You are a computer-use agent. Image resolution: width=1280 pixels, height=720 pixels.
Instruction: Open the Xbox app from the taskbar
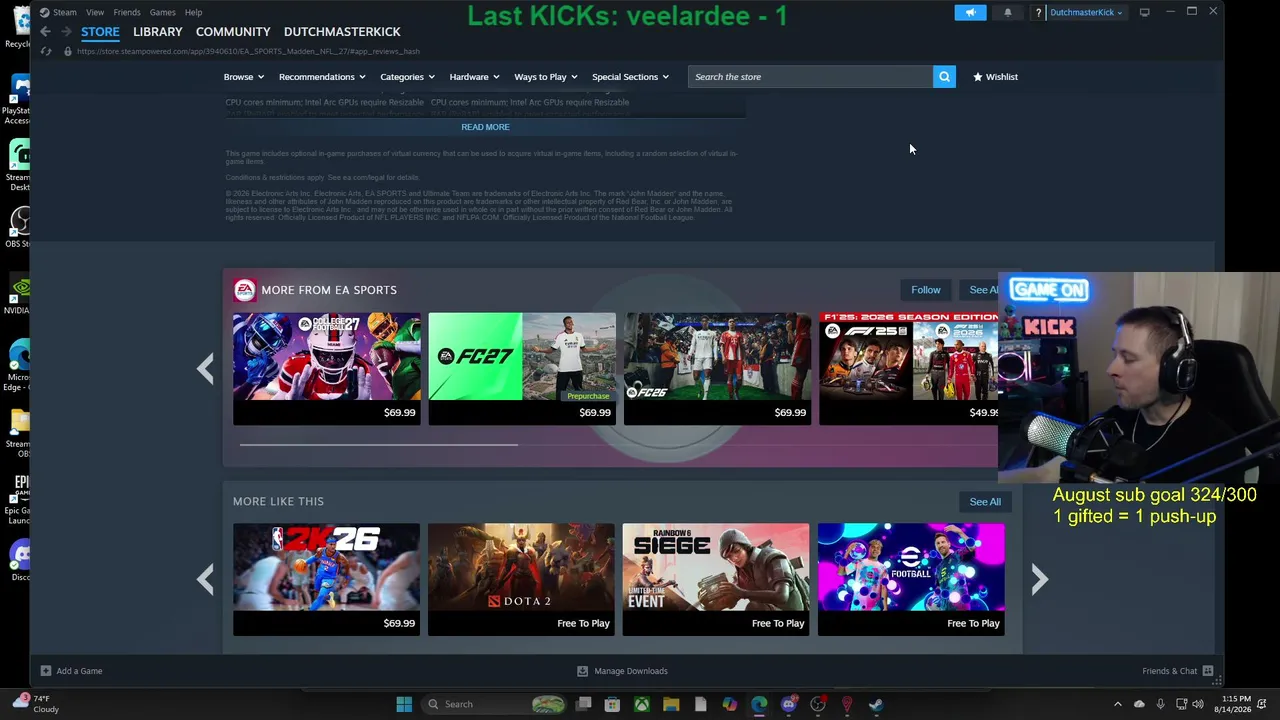pyautogui.click(x=642, y=704)
